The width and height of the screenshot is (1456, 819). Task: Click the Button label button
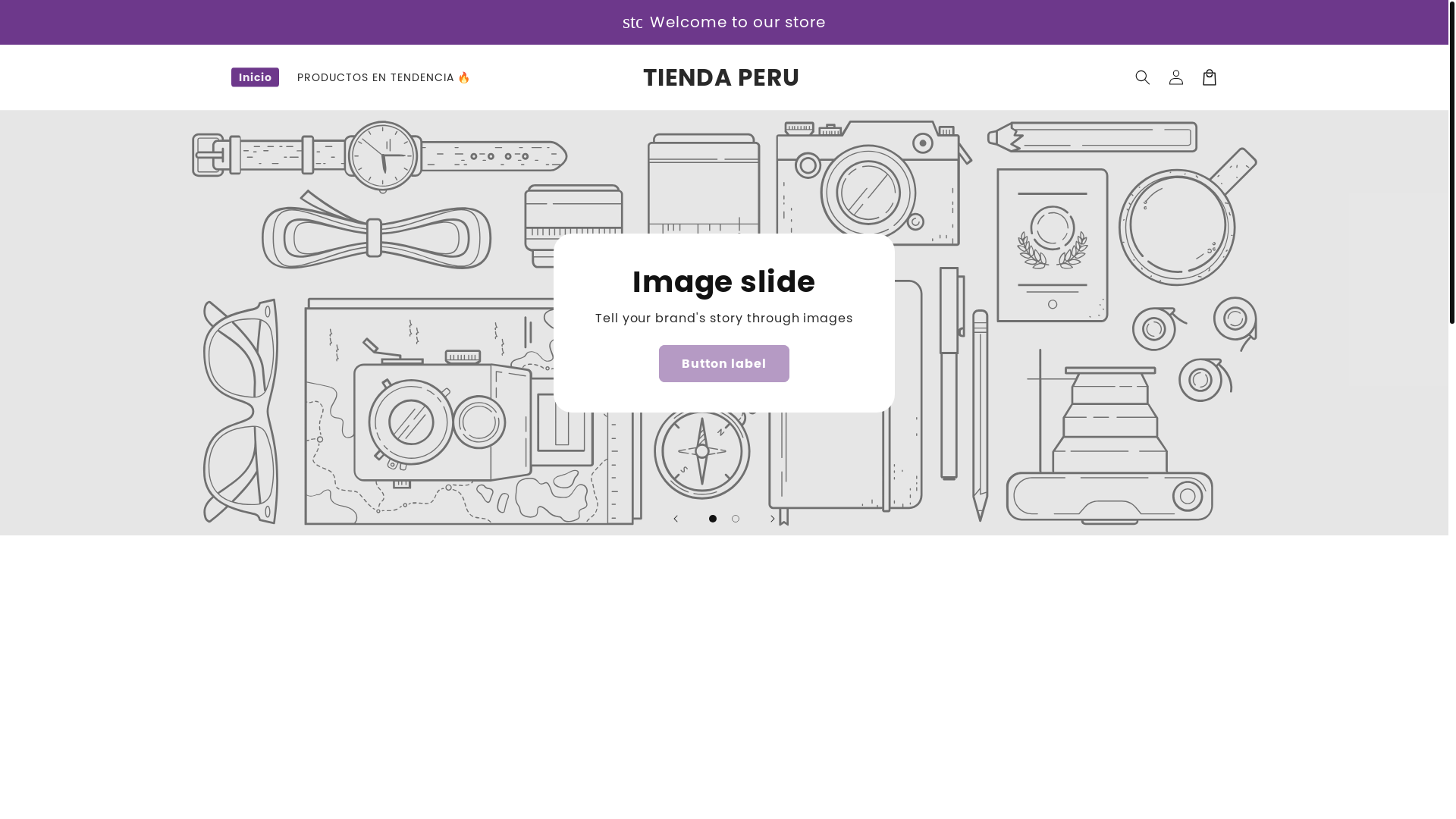pyautogui.click(x=724, y=364)
